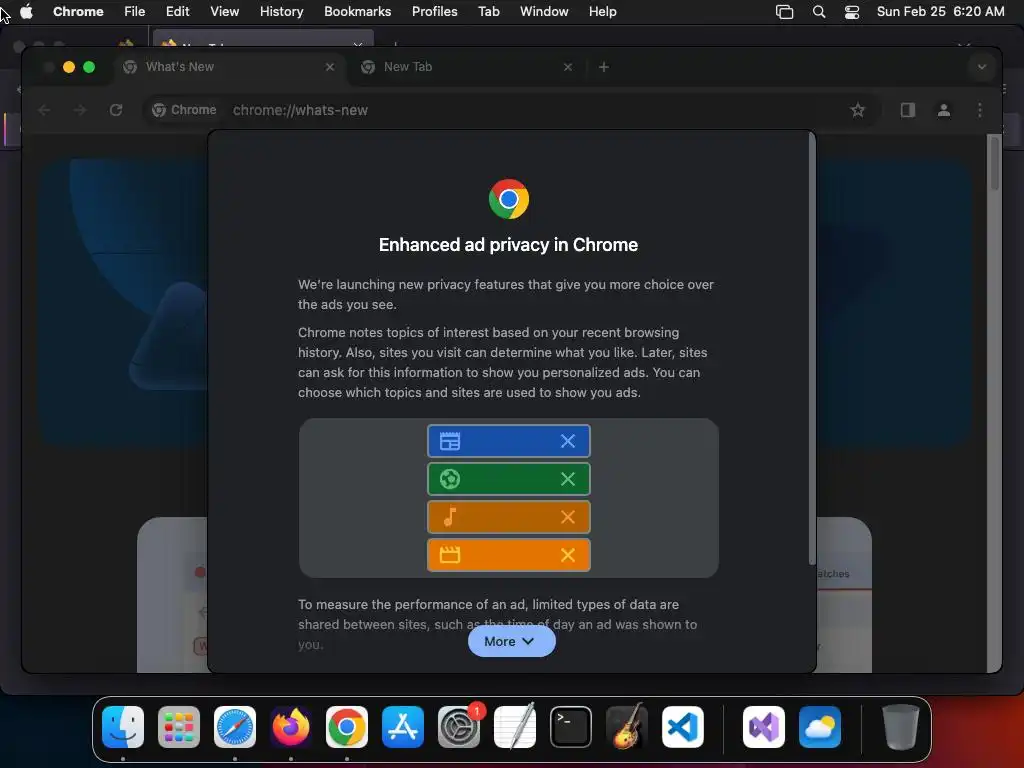Image resolution: width=1024 pixels, height=768 pixels.
Task: Expand the tab search dropdown
Action: pyautogui.click(x=982, y=67)
